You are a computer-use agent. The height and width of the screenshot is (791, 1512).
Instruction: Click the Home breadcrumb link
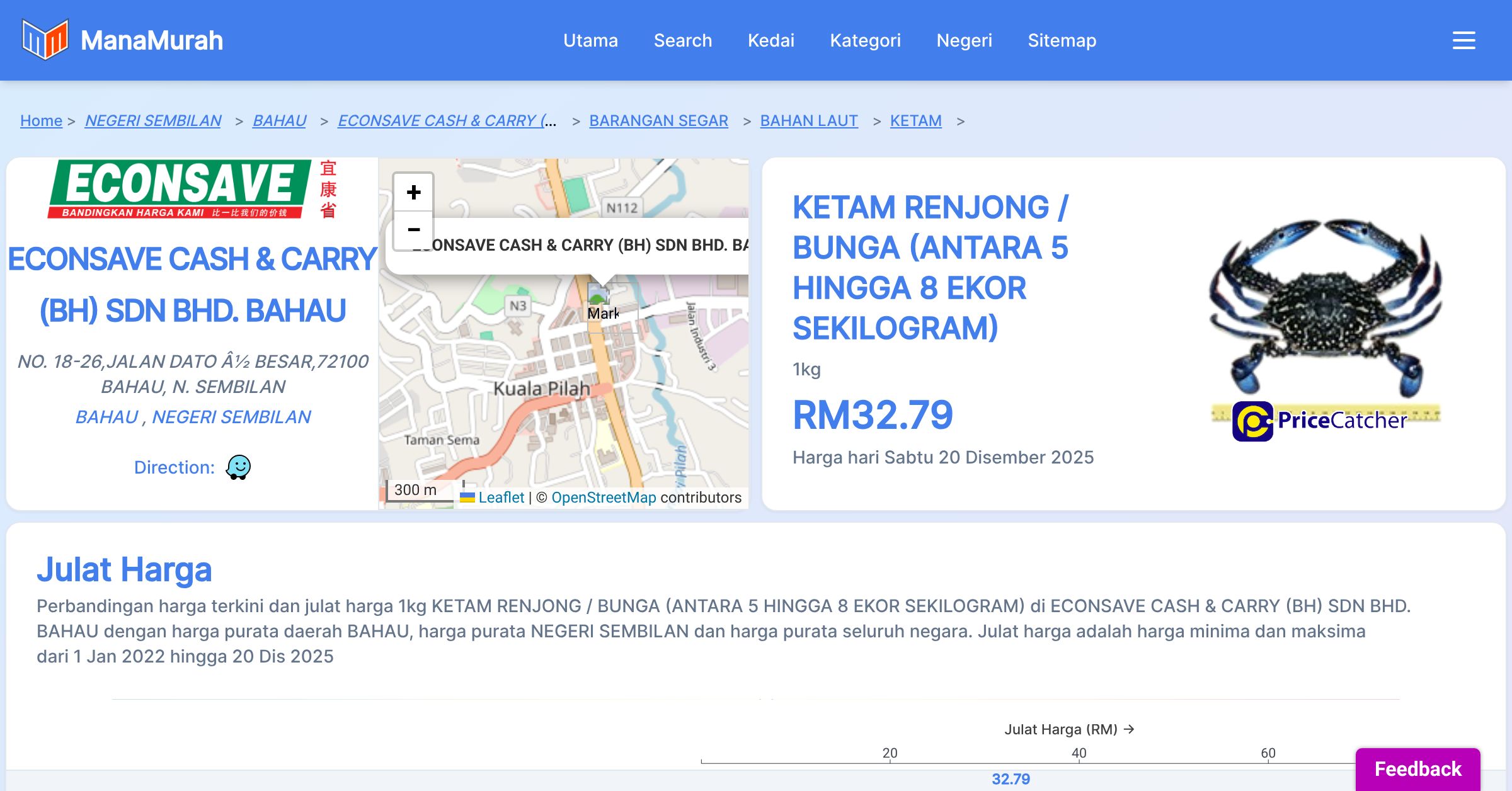click(41, 120)
